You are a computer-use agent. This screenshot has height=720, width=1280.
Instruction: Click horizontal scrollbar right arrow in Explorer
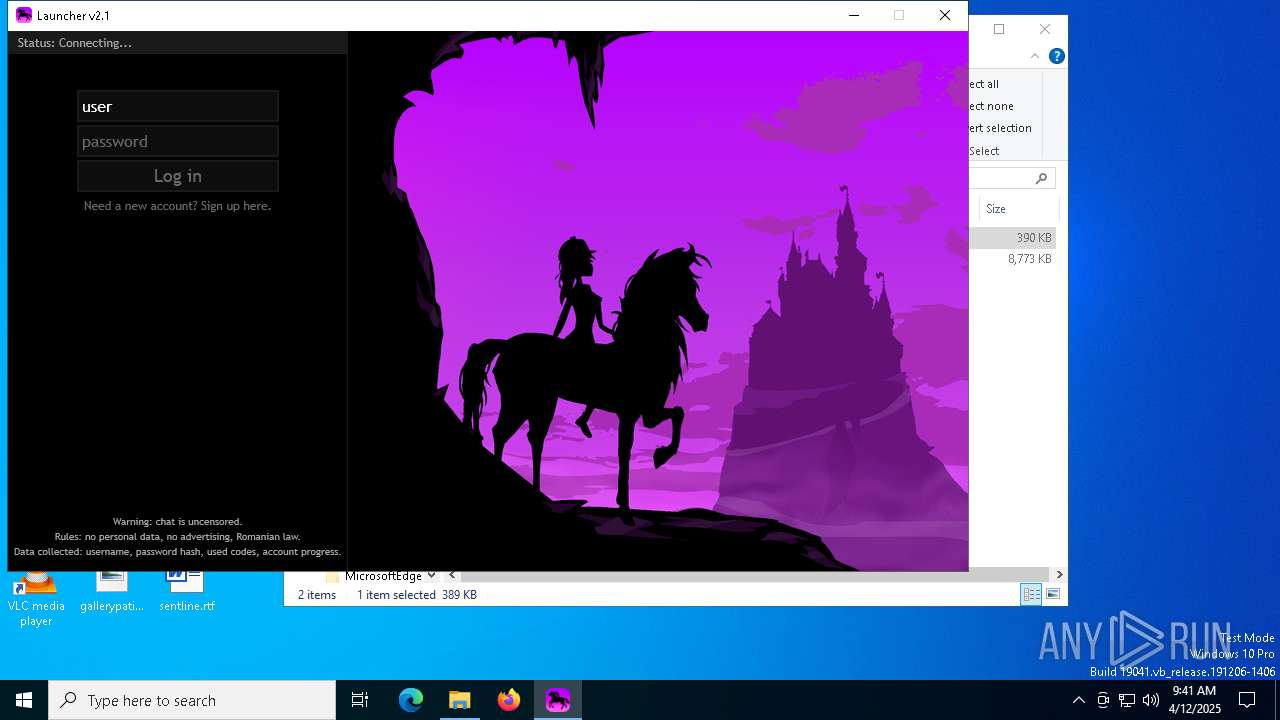[1059, 575]
